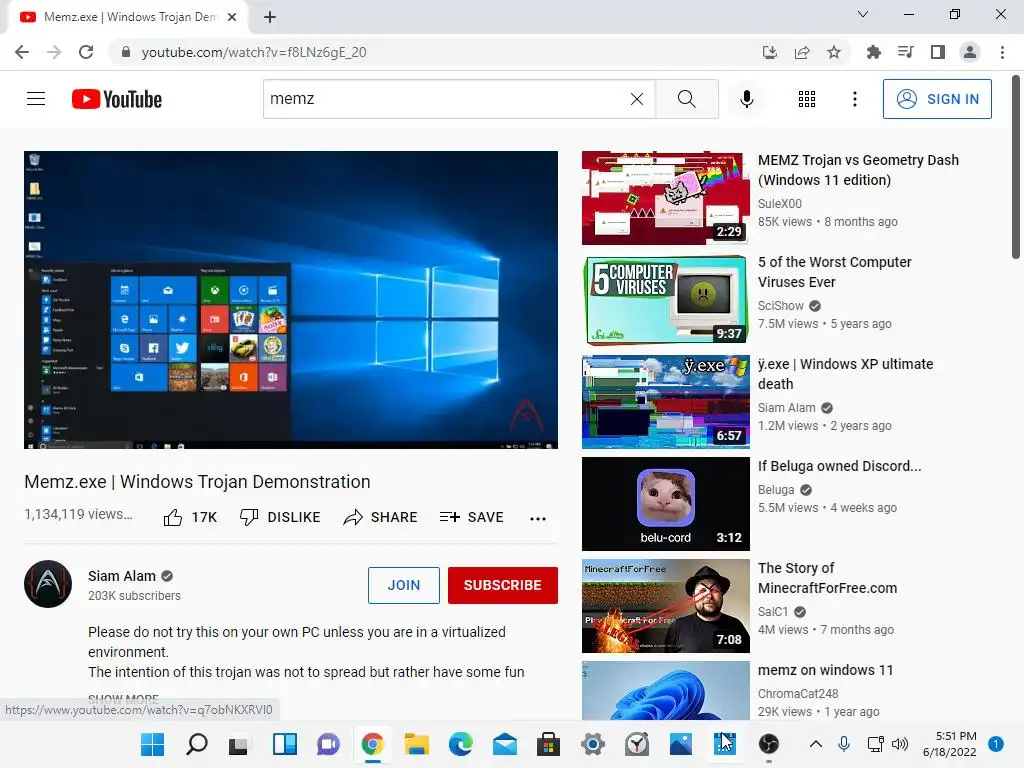View site info lock icon

[x=126, y=52]
